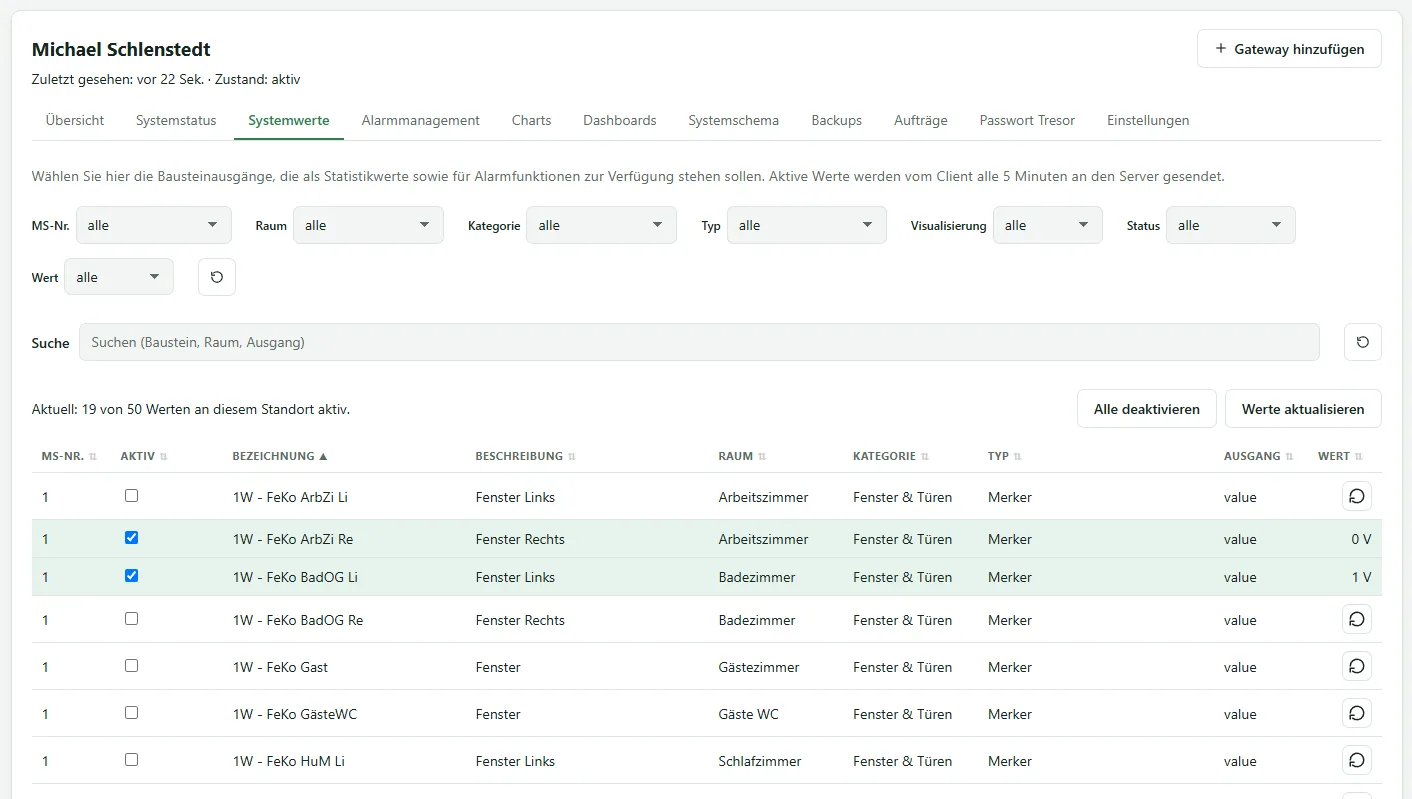The width and height of the screenshot is (1412, 799).
Task: Sort by AUSGANG column sort icon
Action: [x=1290, y=456]
